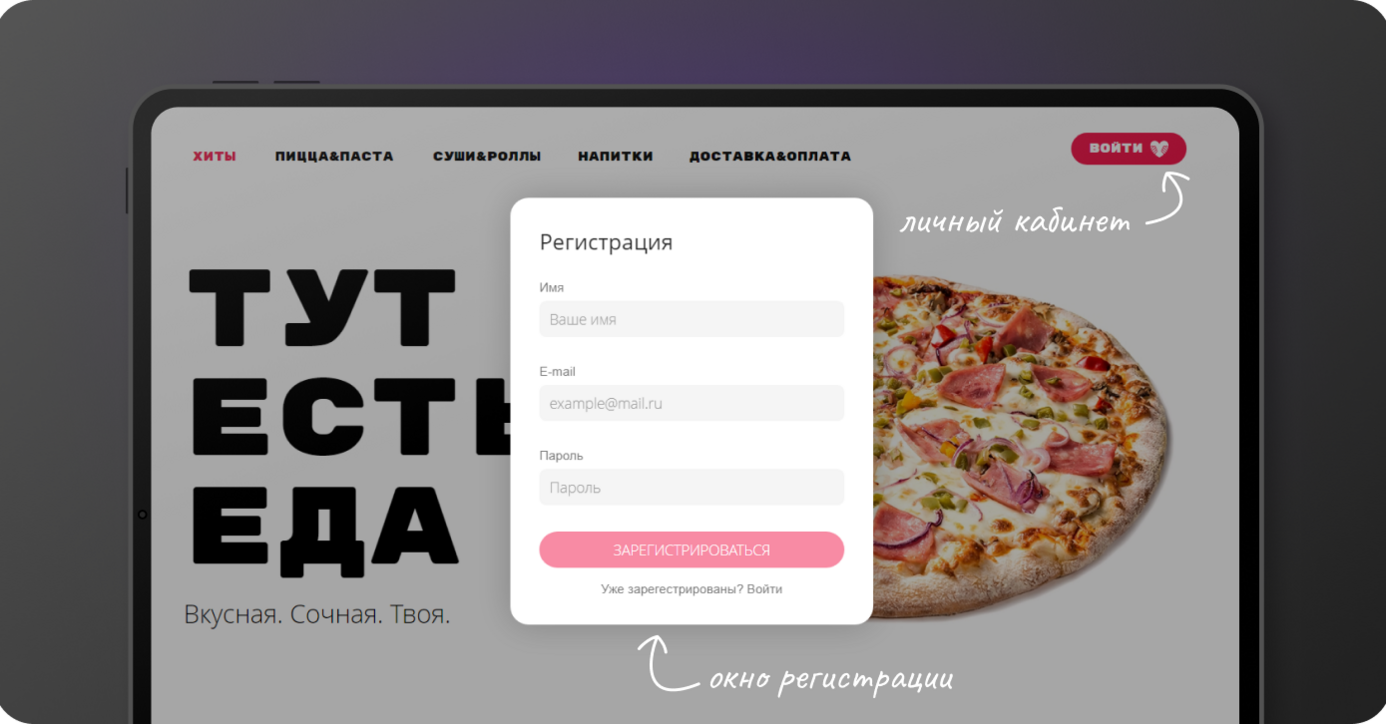Click the tablet front camera dot
This screenshot has height=724, width=1386.
tap(142, 514)
